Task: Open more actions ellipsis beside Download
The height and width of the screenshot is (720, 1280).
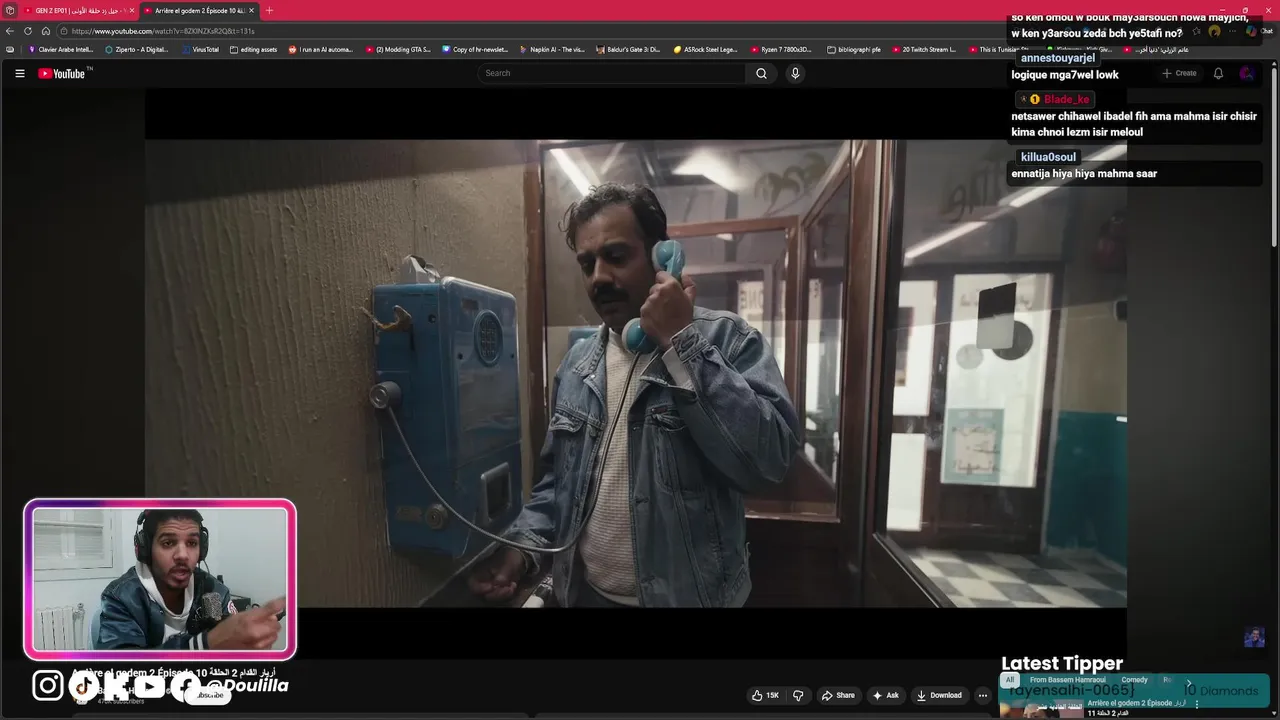Action: (x=983, y=695)
